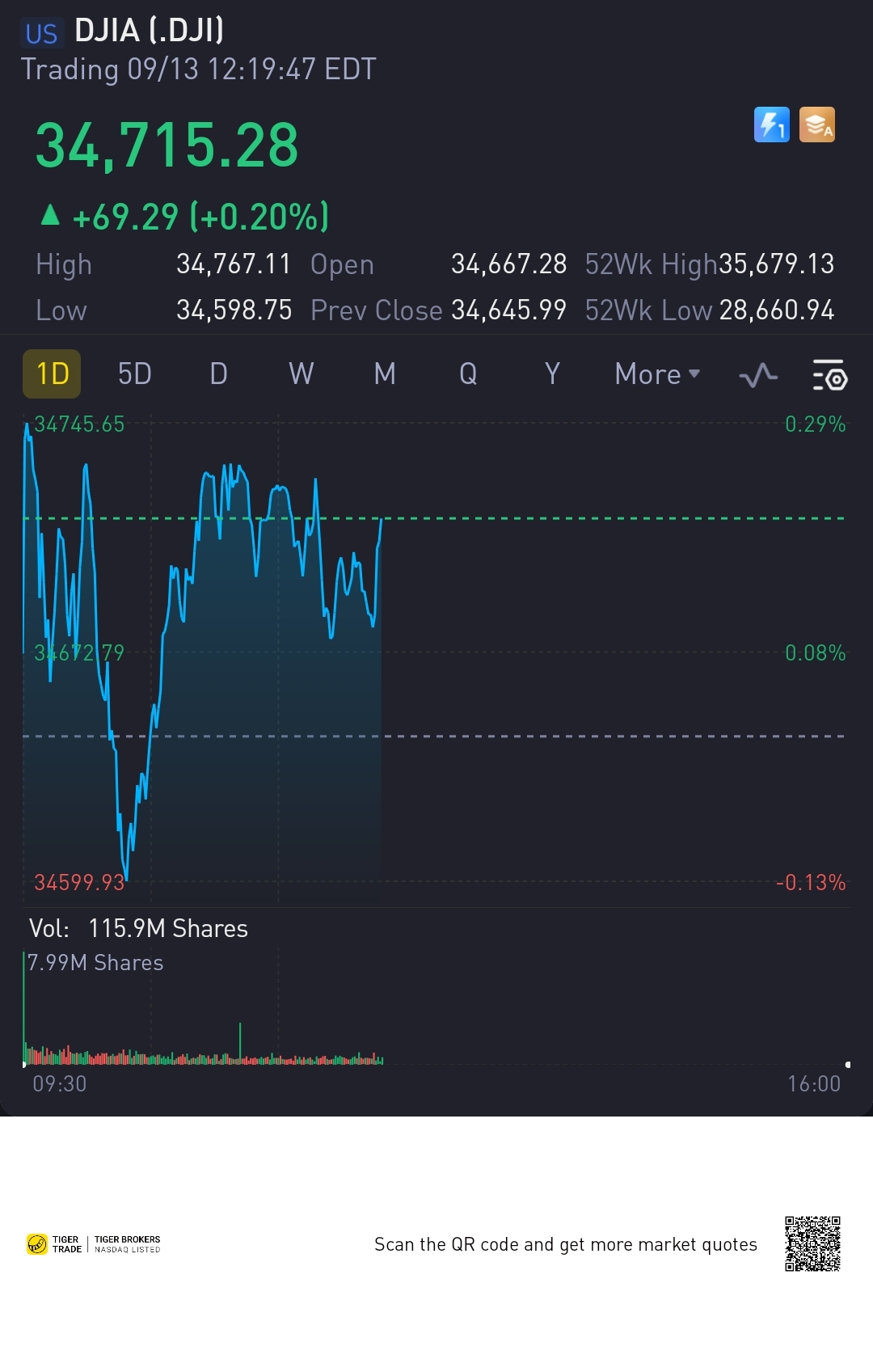Select the quarterly Q chart tab
The image size is (873, 1372).
click(x=468, y=374)
